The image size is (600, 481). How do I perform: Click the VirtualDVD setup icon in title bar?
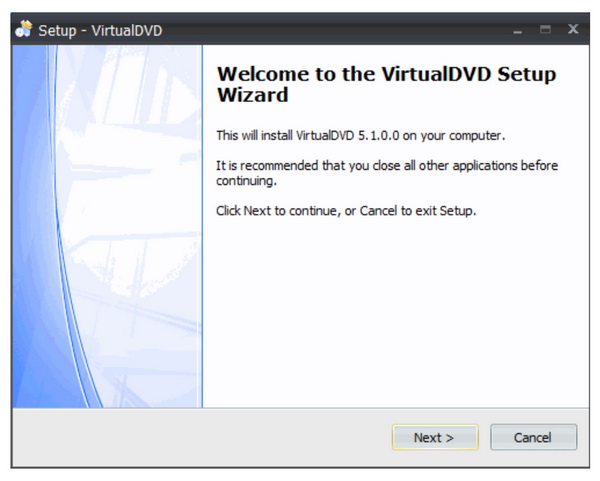coord(25,29)
